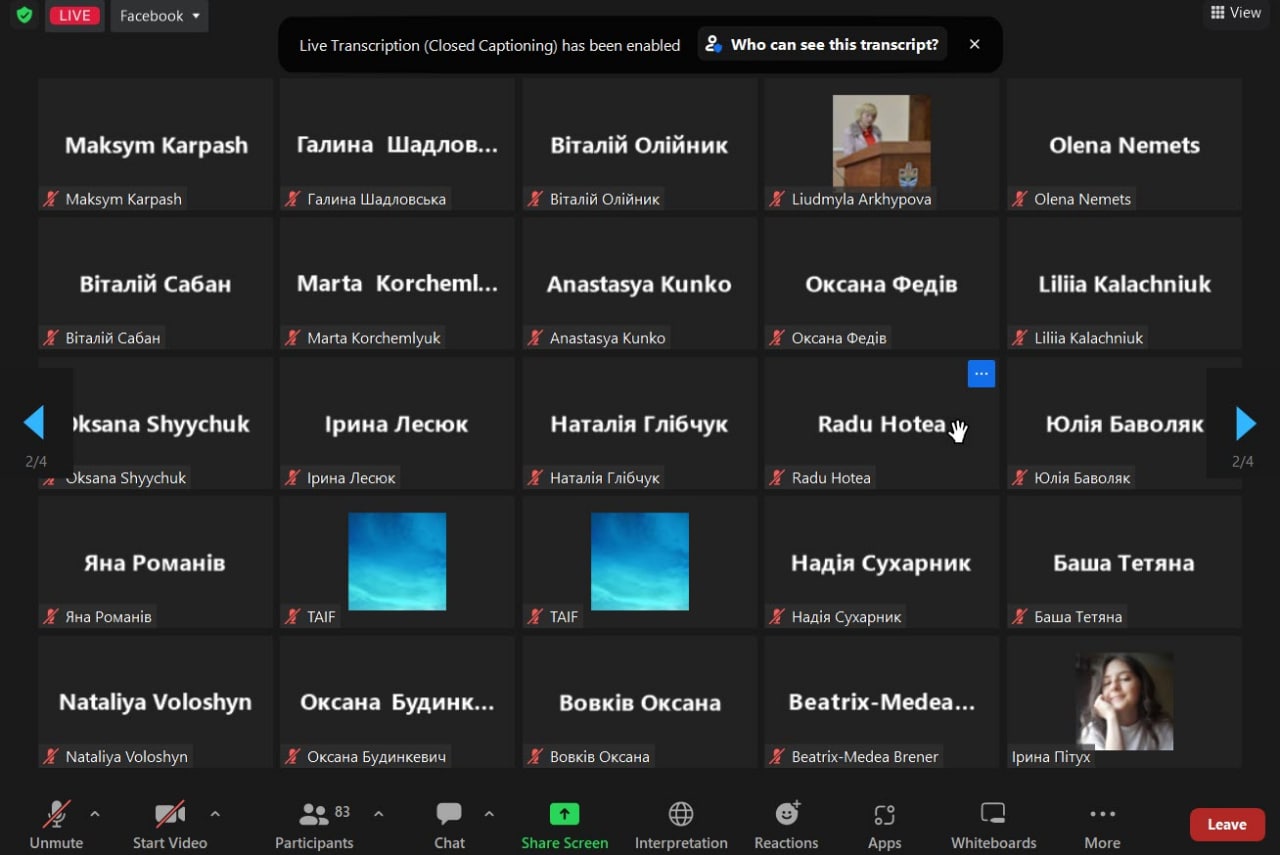Expand the caret beside Chat
This screenshot has height=855, width=1280.
point(489,814)
